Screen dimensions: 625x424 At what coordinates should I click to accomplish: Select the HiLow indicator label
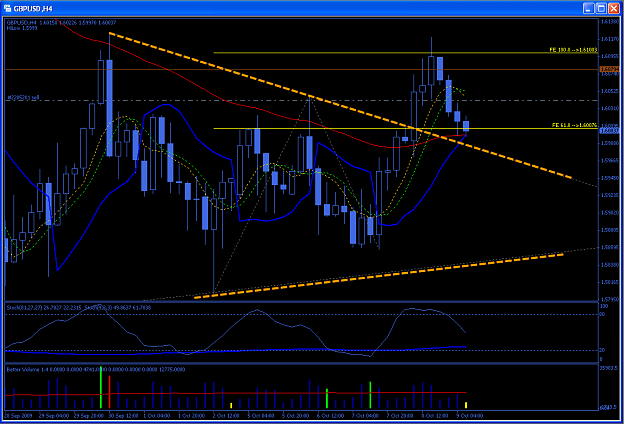20,28
